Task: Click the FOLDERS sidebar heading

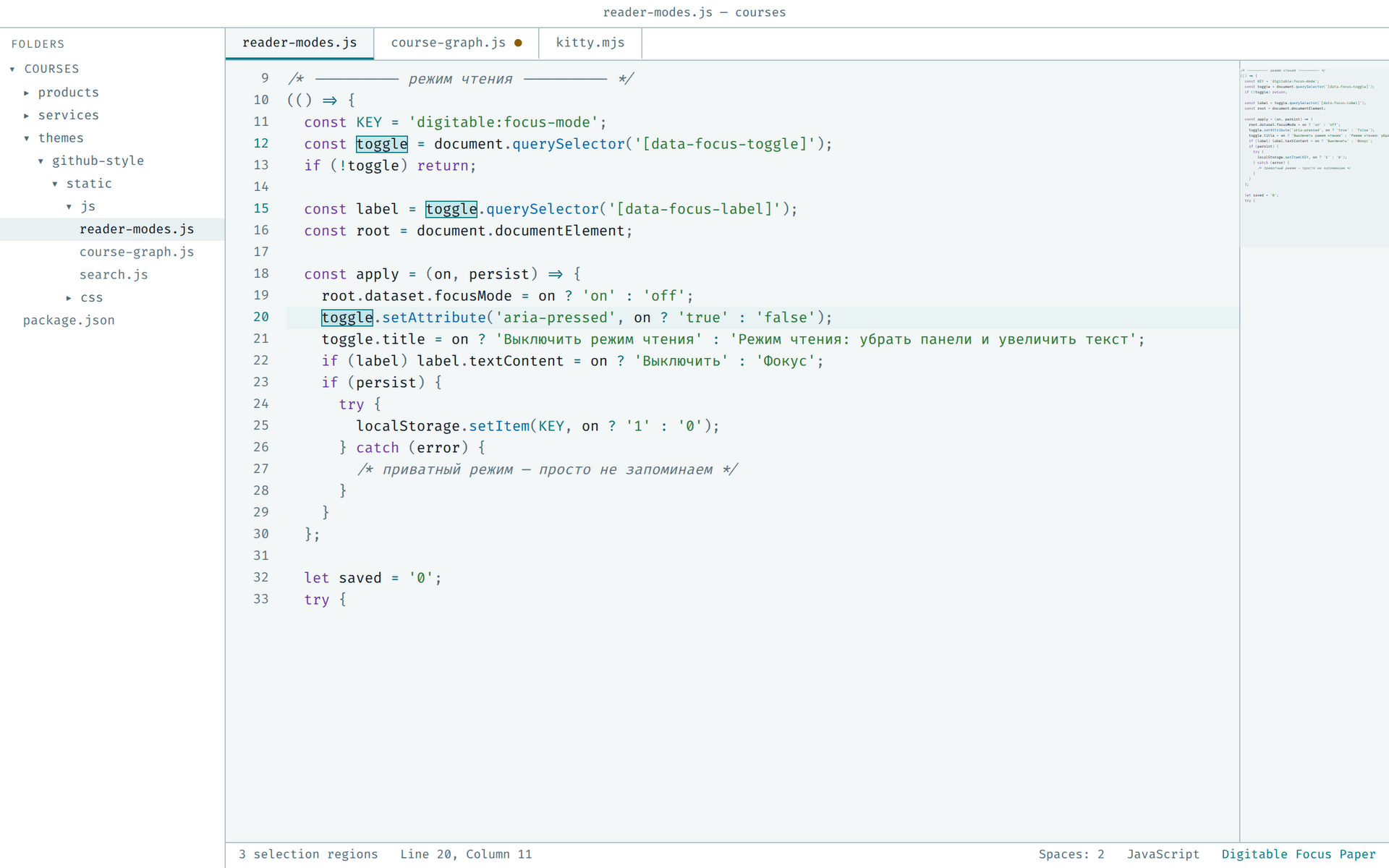Action: (x=38, y=44)
